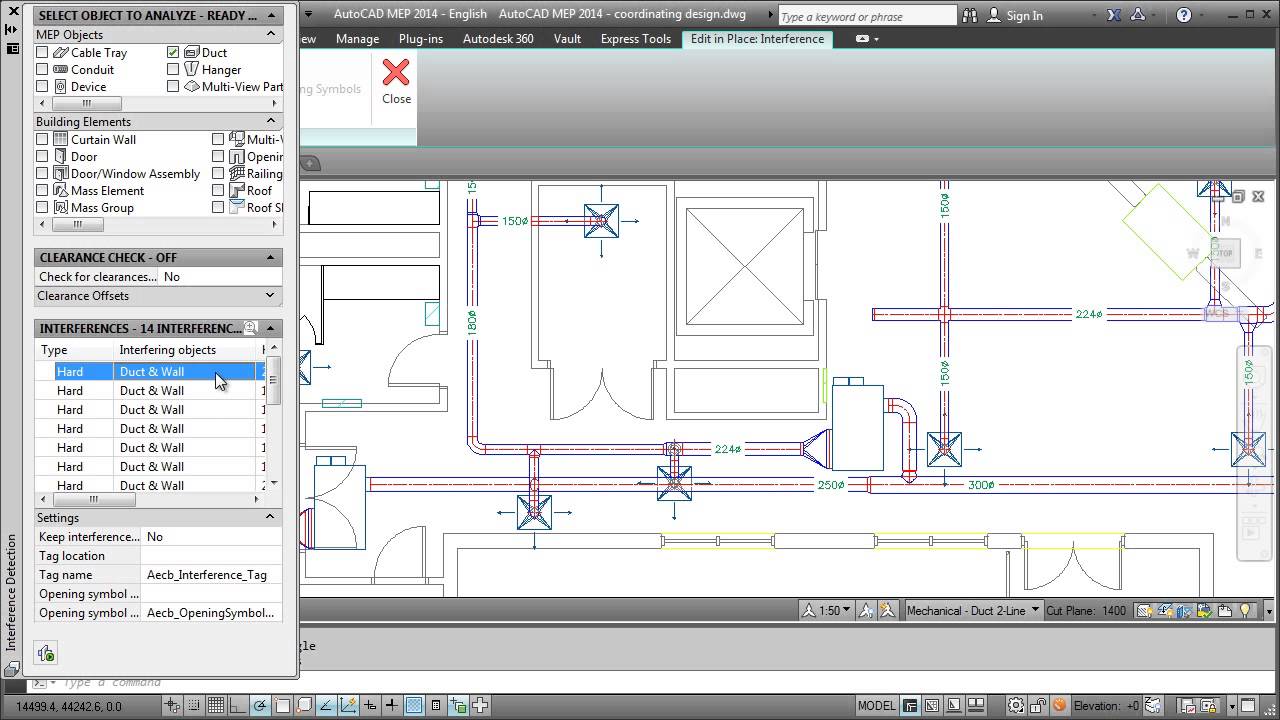Click the palette auto-hide arrows icon

pos(12,29)
